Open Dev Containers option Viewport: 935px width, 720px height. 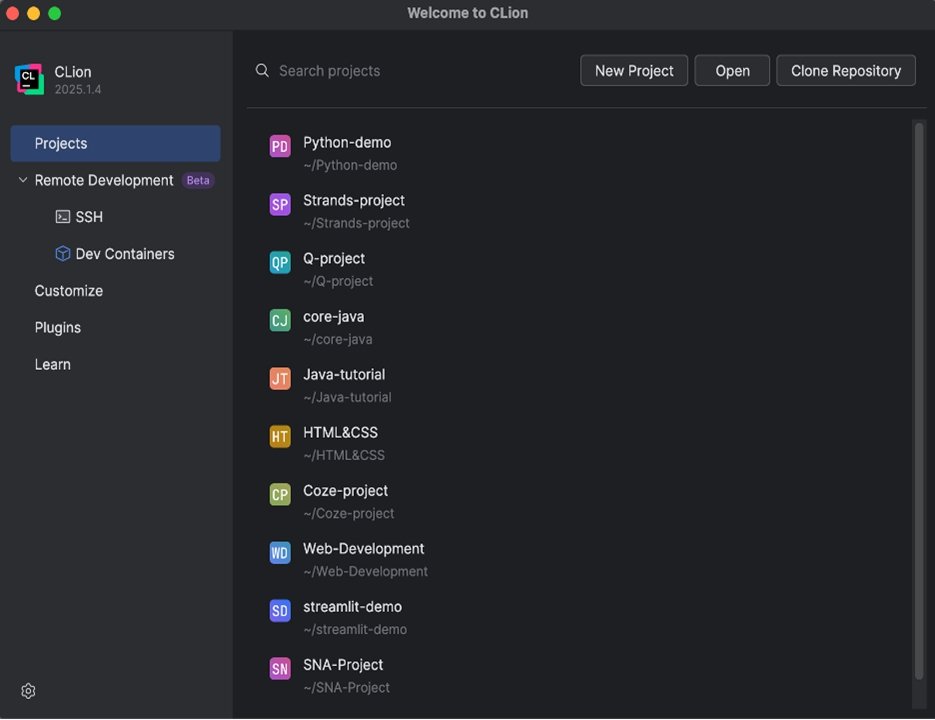click(x=125, y=254)
